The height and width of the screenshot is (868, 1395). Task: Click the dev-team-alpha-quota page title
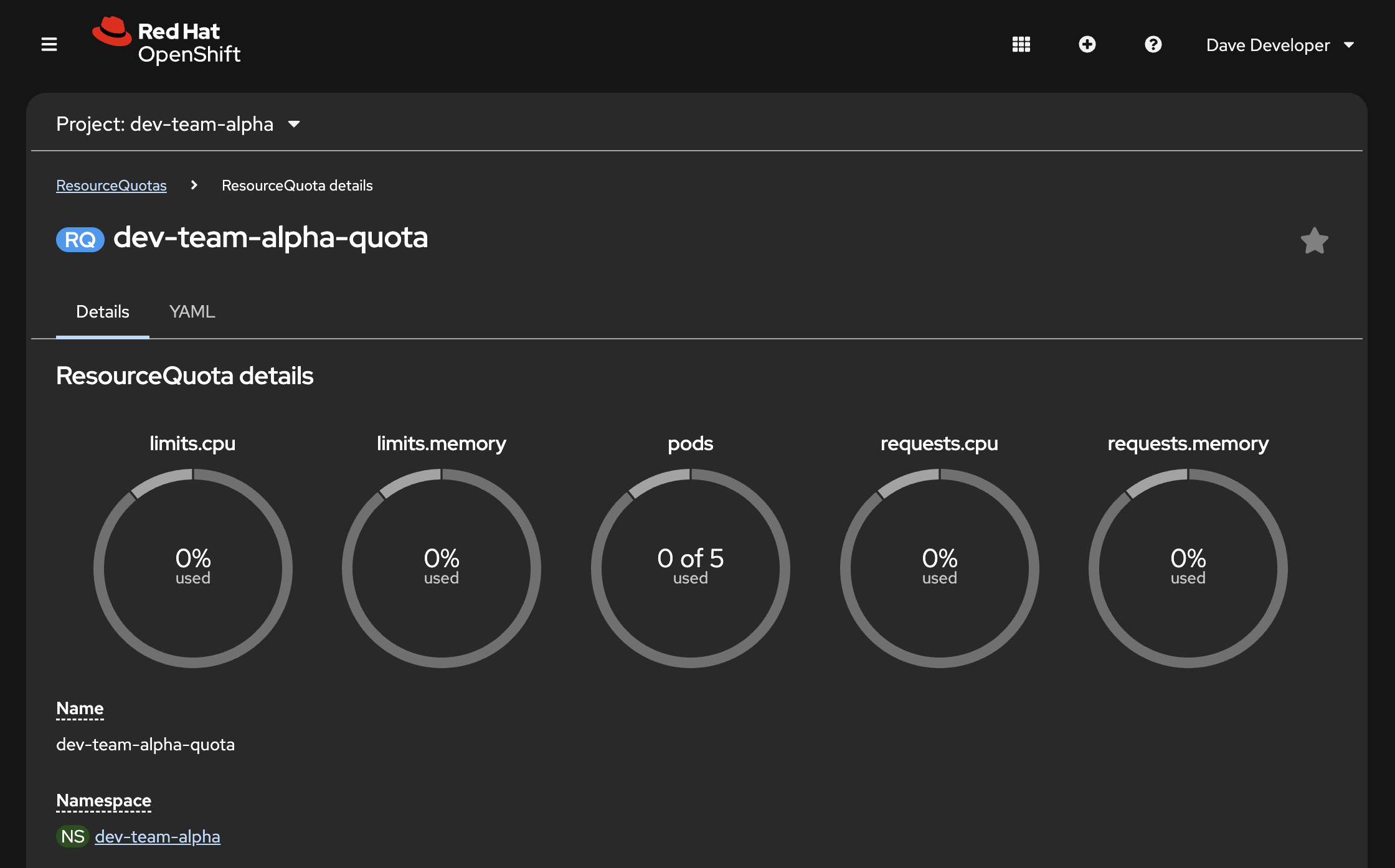(x=271, y=237)
